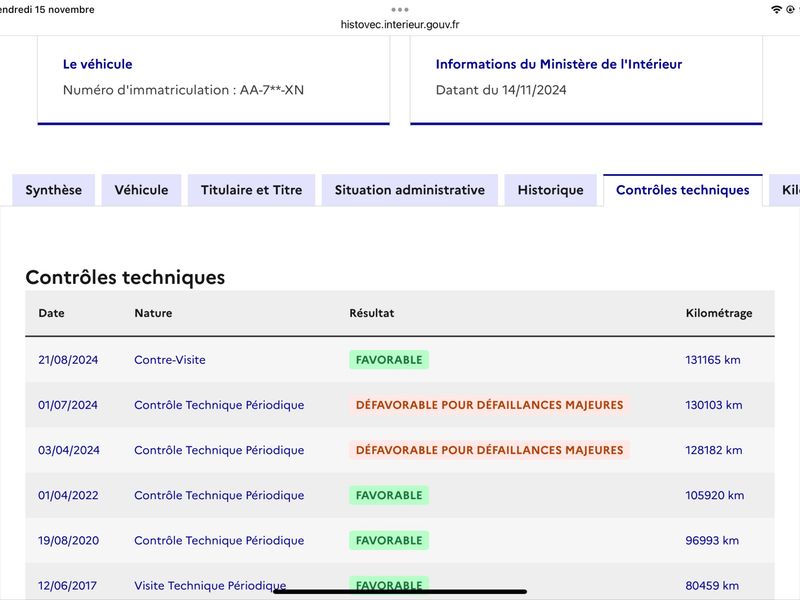
Task: Click the 21/08/2024 Contre-Visite date
Action: point(68,360)
